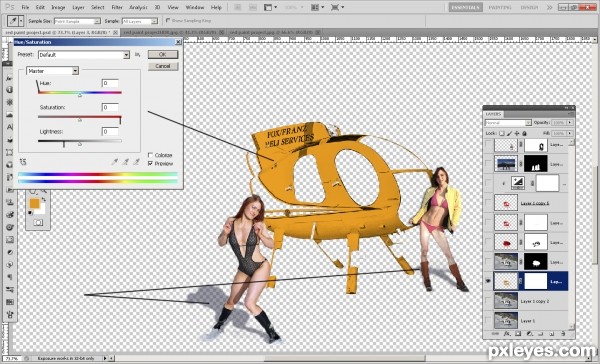Open the Image menu
This screenshot has width=600, height=364.
(x=58, y=7)
